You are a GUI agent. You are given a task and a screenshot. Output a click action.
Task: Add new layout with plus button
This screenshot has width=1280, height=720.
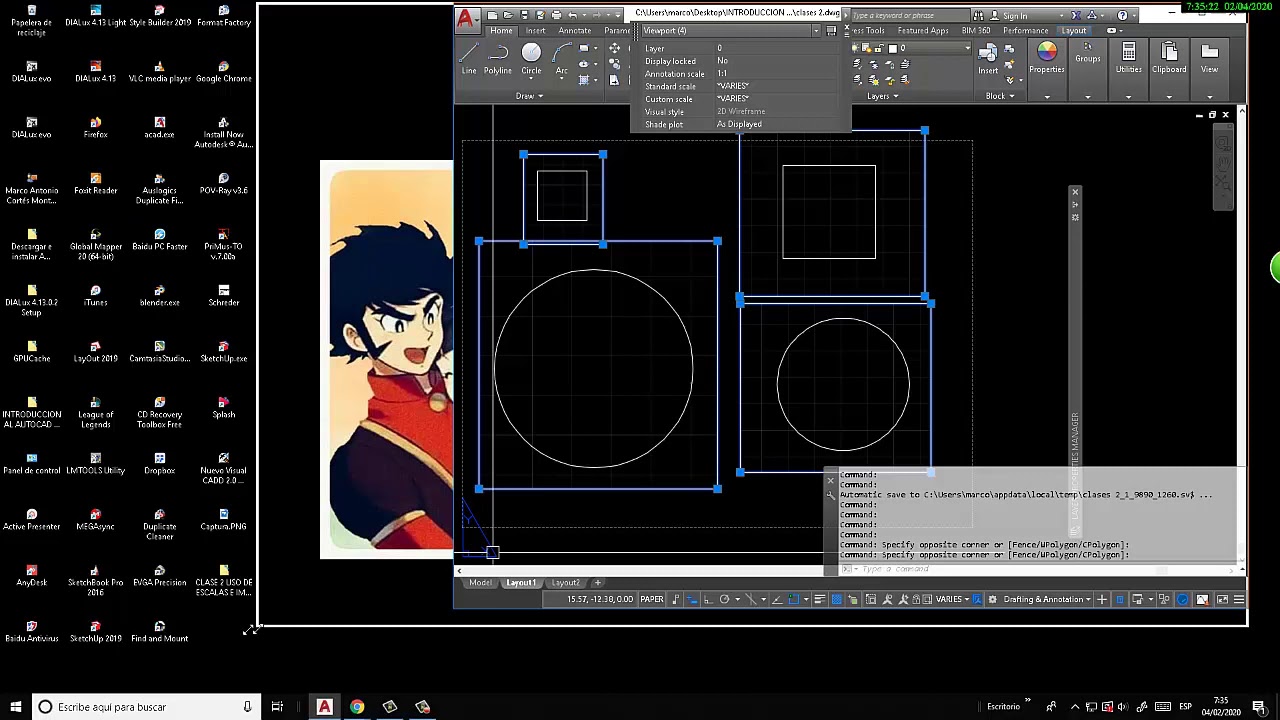coord(598,583)
